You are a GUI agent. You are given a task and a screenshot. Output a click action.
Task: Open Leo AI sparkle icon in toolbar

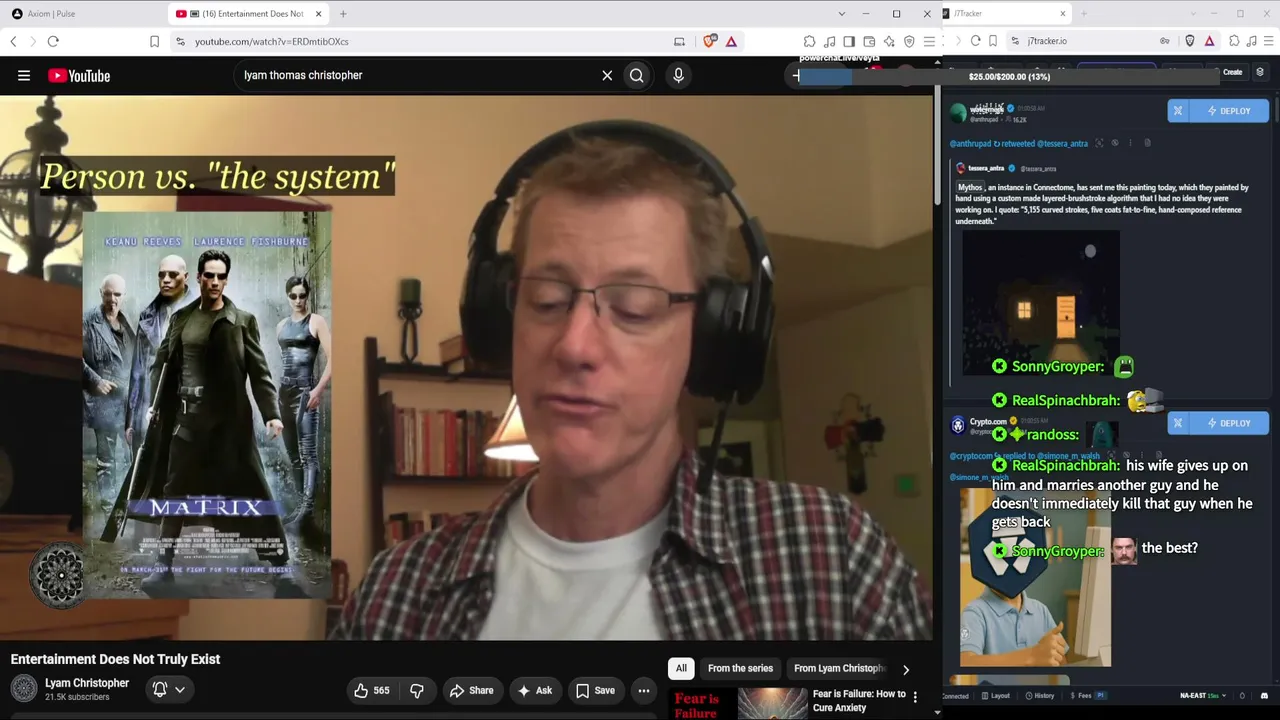[x=889, y=41]
